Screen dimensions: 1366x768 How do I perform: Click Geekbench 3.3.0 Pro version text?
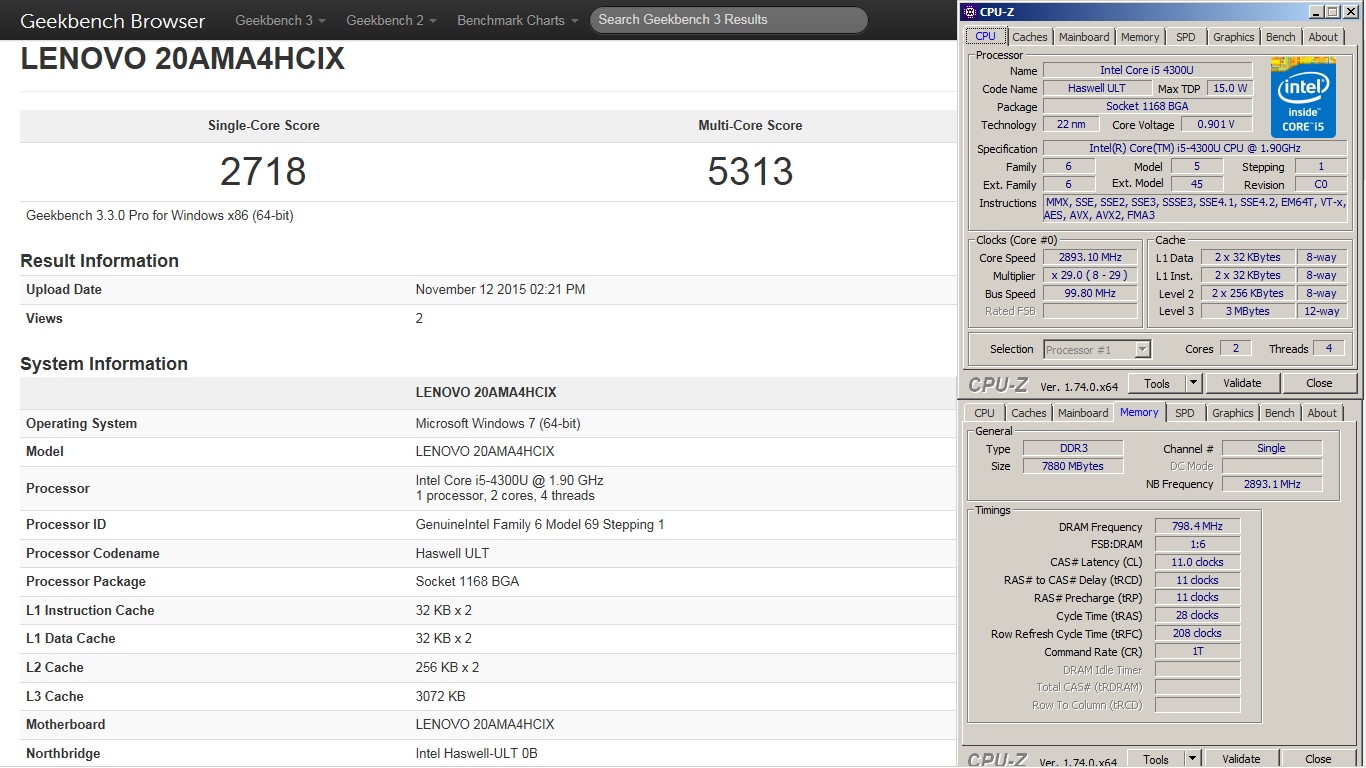coord(160,216)
